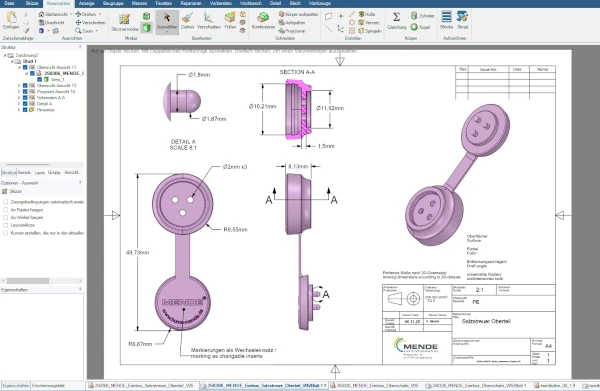Switch to the Skizze ribbon tab

pos(32,3)
